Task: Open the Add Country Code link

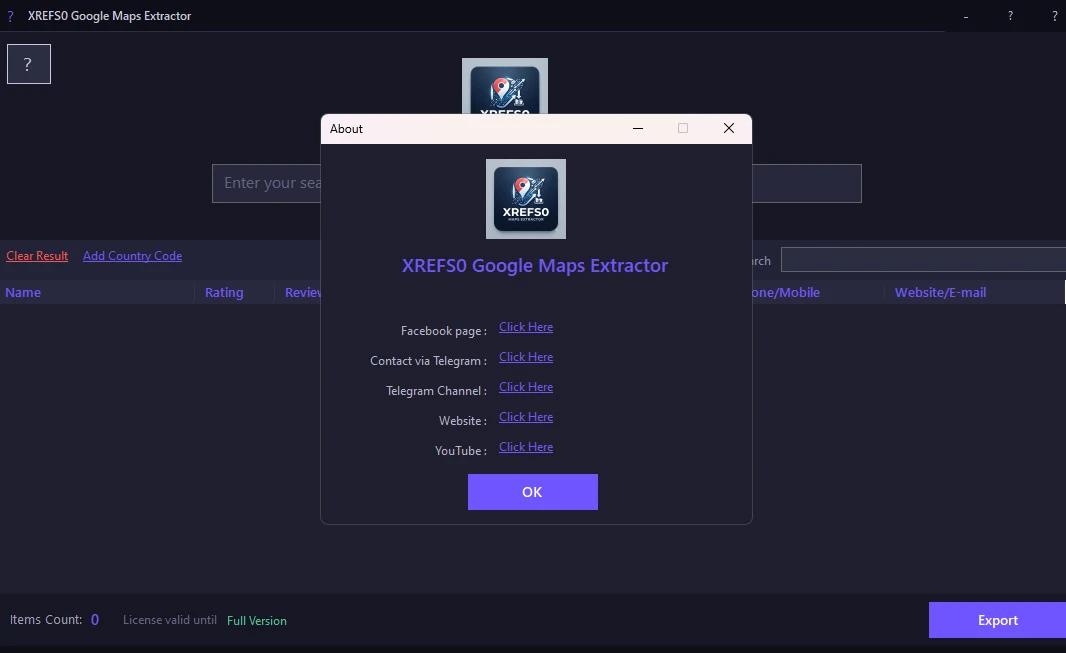Action: pos(133,255)
